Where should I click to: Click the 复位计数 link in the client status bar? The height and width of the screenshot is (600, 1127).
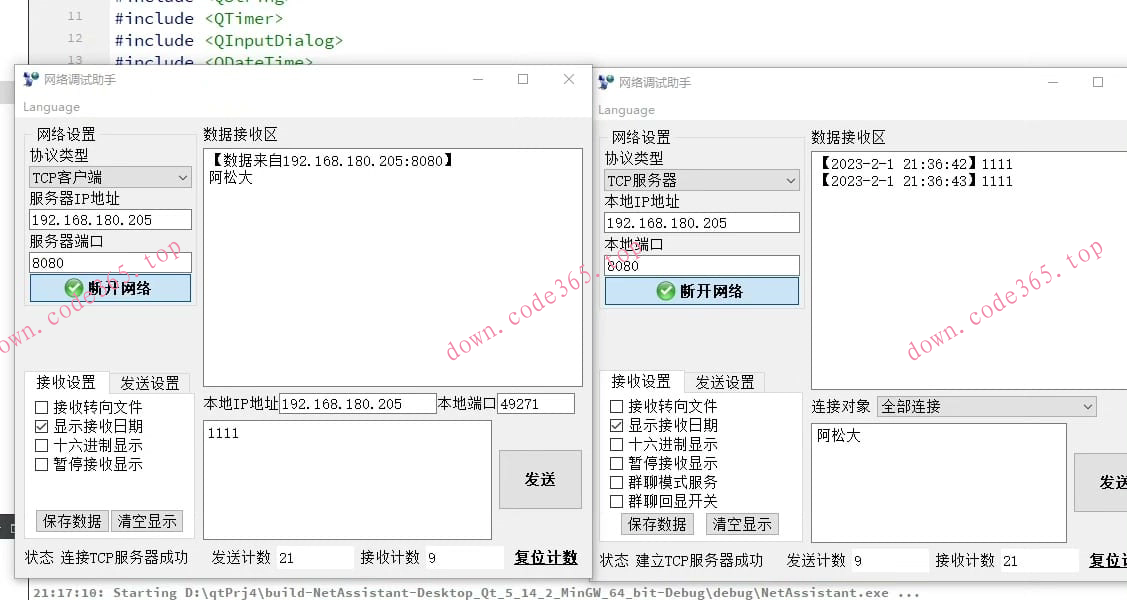pyautogui.click(x=546, y=557)
